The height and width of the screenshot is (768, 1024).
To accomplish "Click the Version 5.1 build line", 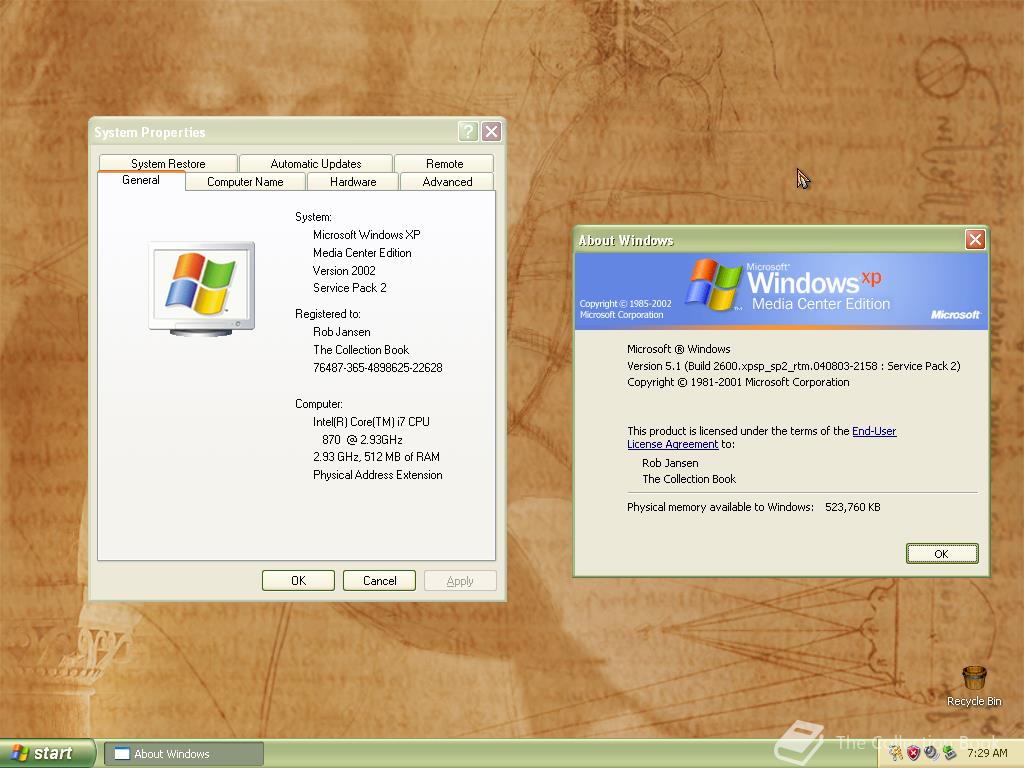I will (793, 366).
